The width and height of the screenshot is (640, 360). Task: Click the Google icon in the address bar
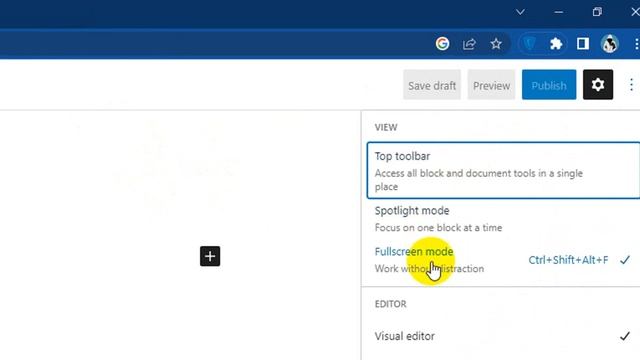[x=442, y=44]
